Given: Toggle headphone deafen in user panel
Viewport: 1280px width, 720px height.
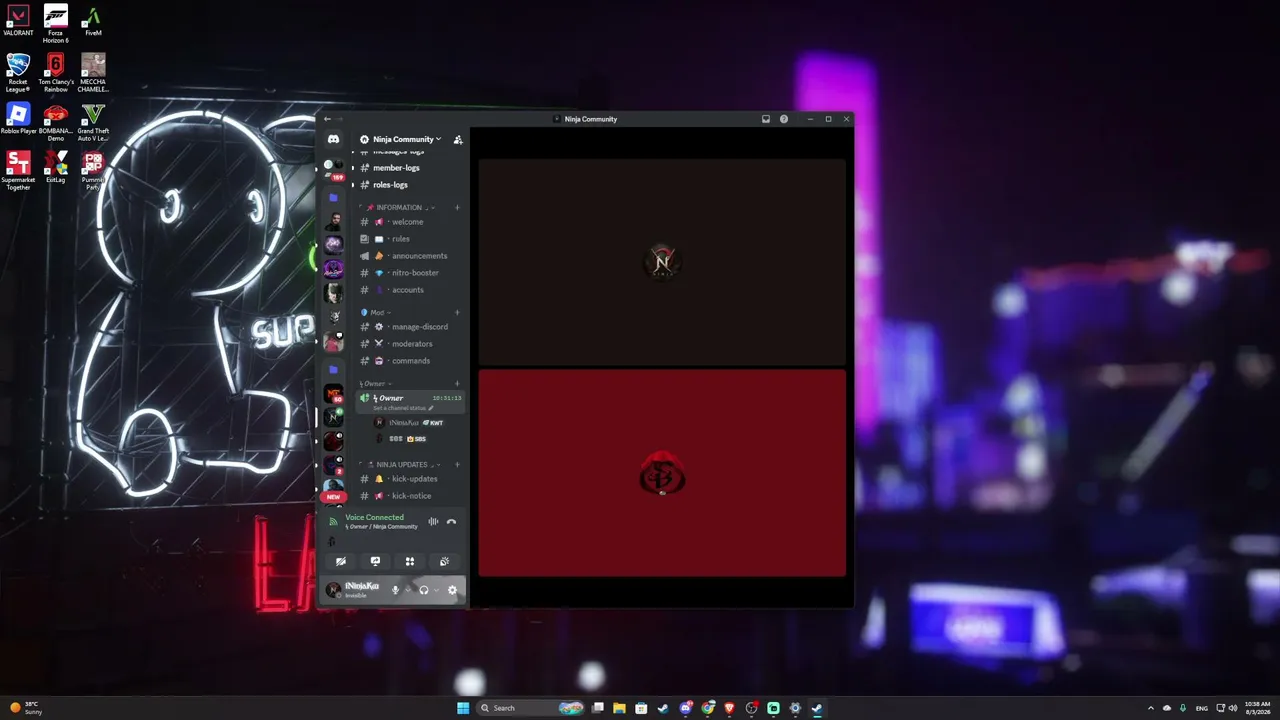Looking at the screenshot, I should click(423, 590).
